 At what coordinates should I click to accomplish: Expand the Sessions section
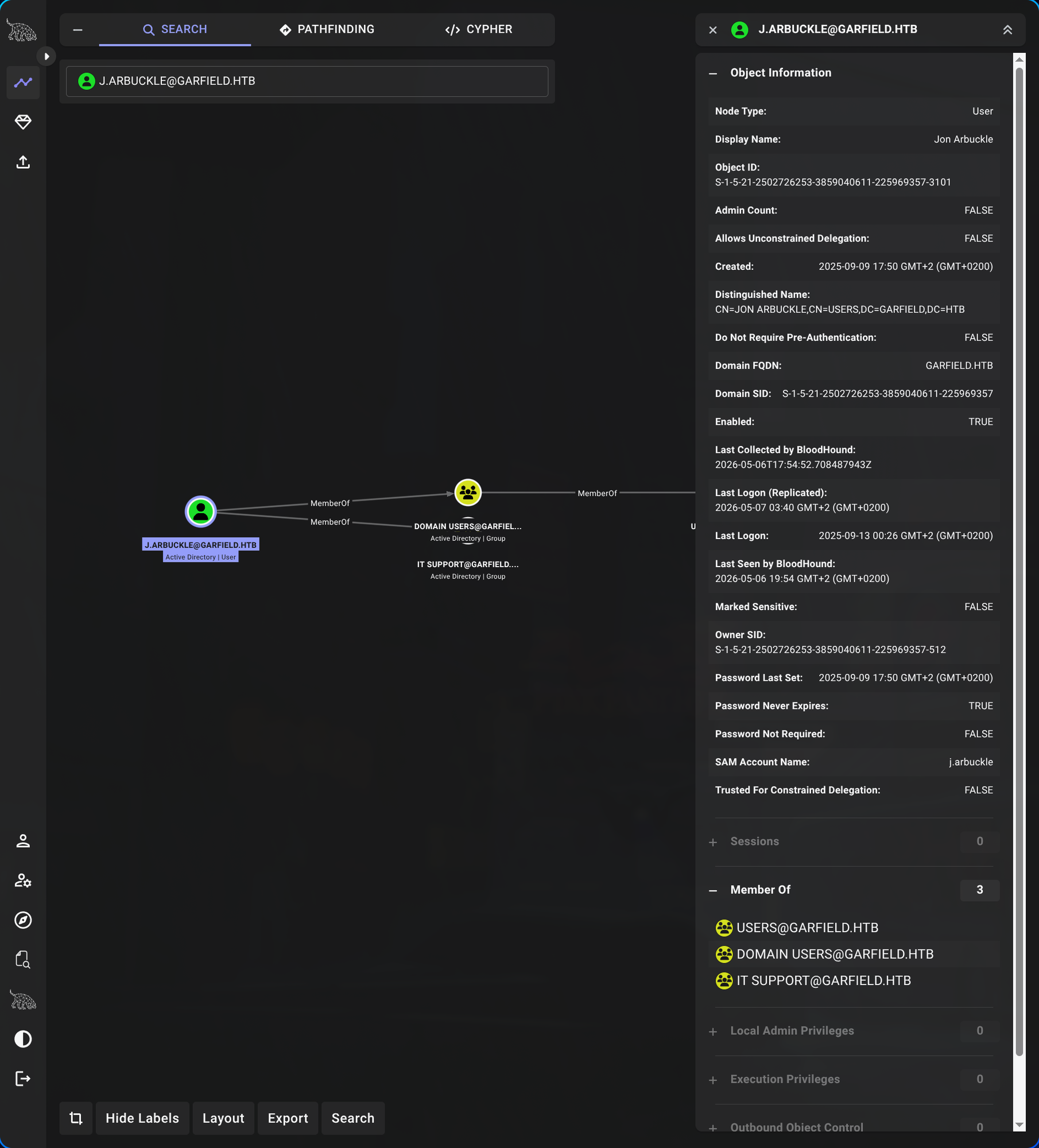pyautogui.click(x=713, y=842)
